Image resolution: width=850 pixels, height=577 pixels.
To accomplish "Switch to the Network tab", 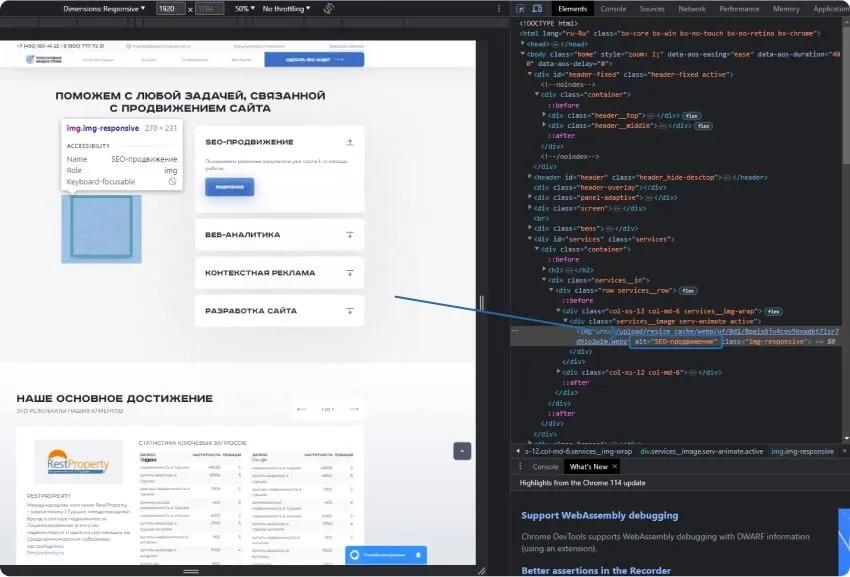I will click(x=692, y=9).
